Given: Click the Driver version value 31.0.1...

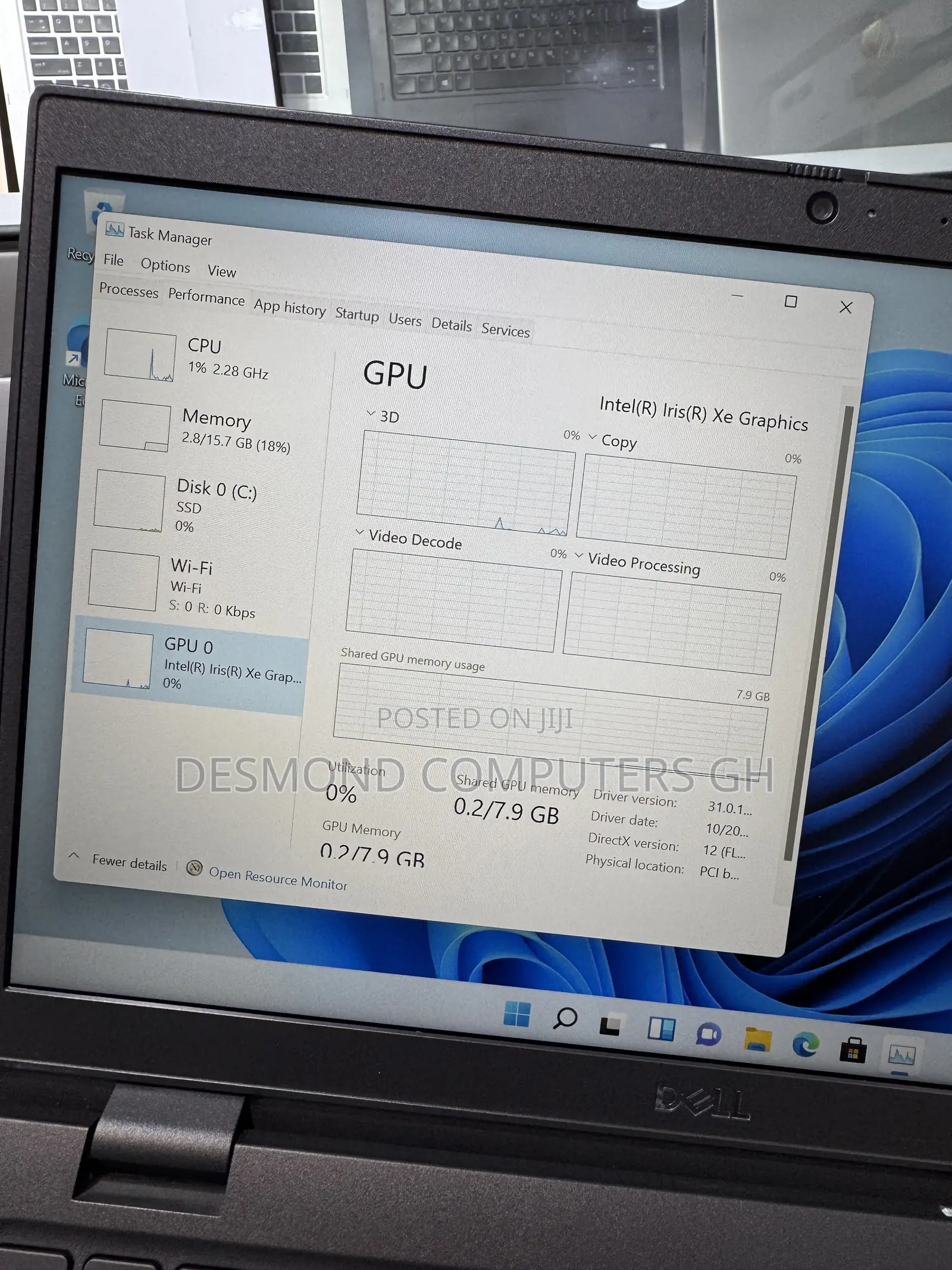Looking at the screenshot, I should pos(730,808).
